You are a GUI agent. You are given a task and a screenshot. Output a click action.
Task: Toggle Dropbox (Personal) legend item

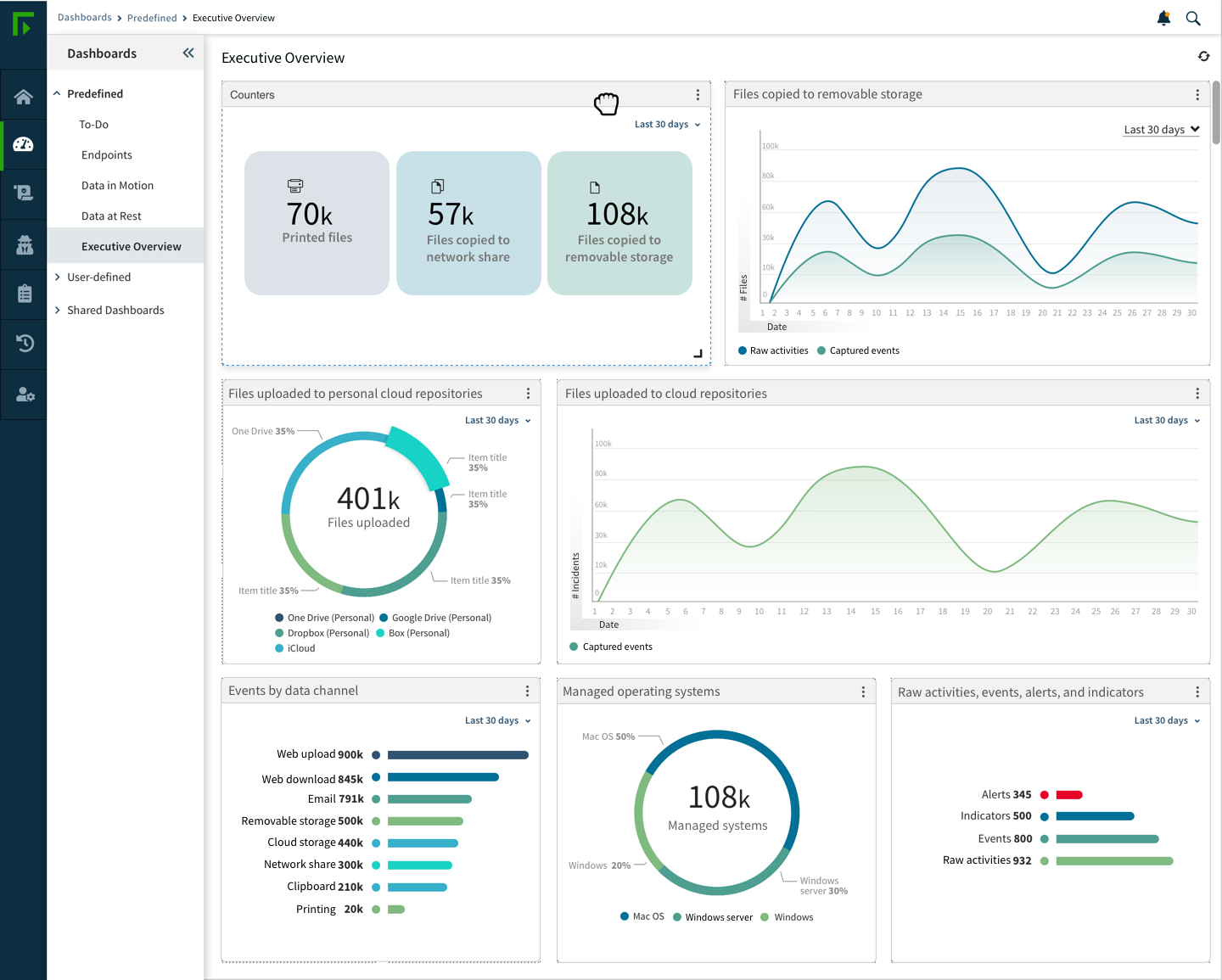(322, 633)
